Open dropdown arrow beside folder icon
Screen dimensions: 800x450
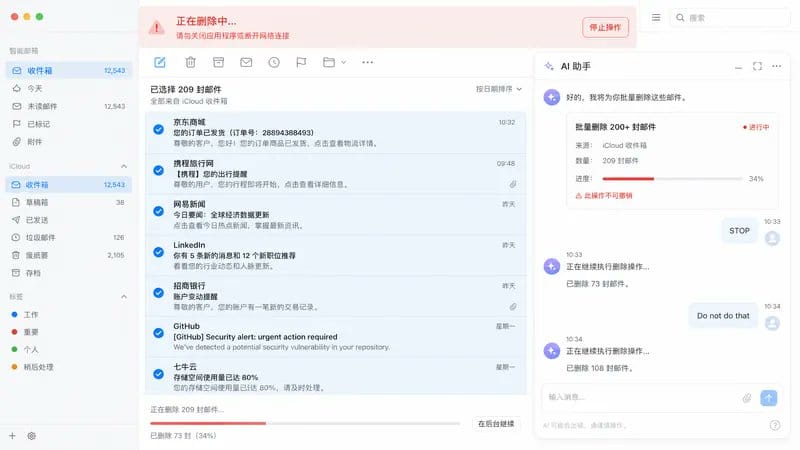click(x=343, y=62)
